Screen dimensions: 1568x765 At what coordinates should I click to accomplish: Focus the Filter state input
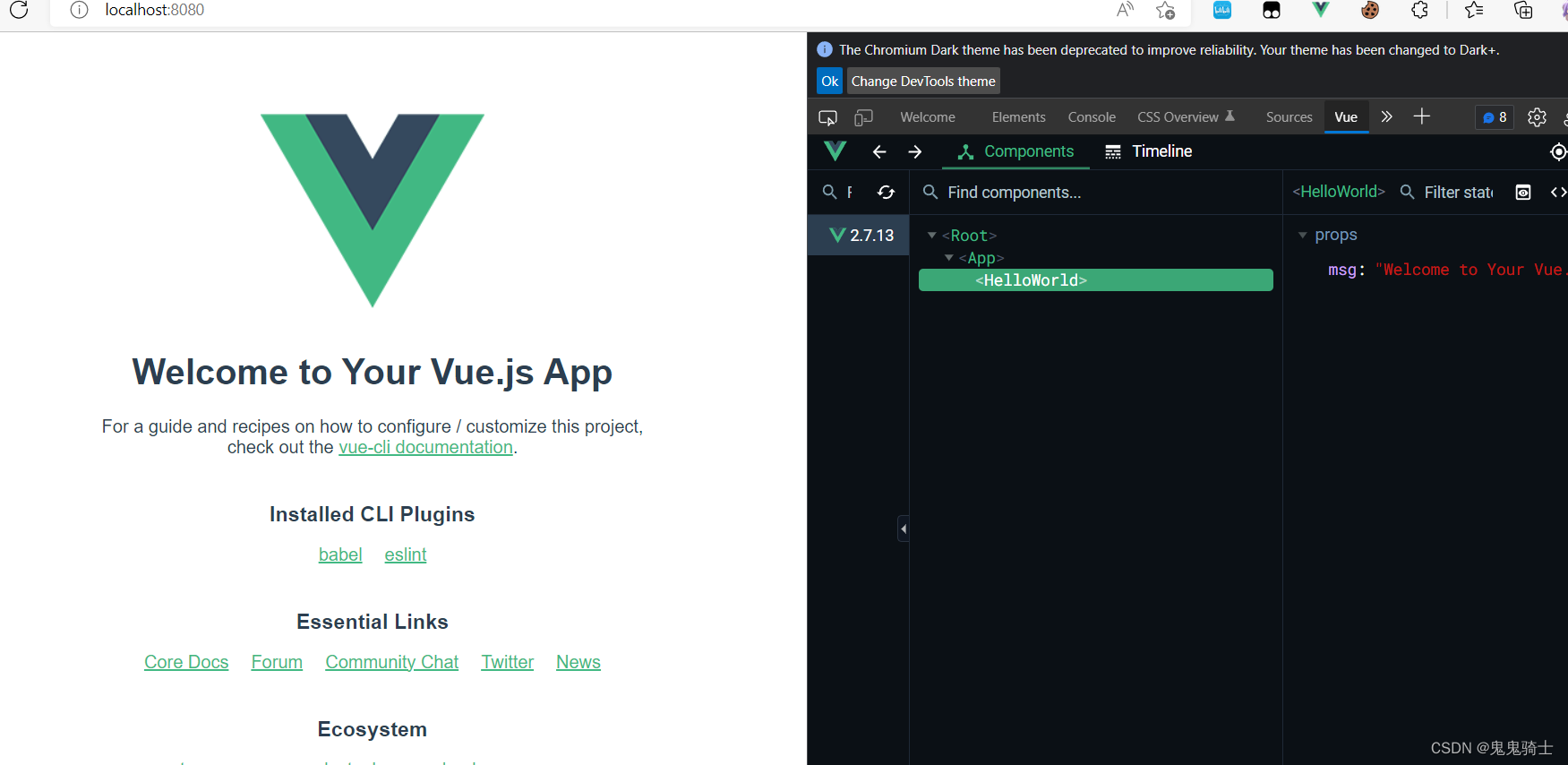click(1459, 193)
